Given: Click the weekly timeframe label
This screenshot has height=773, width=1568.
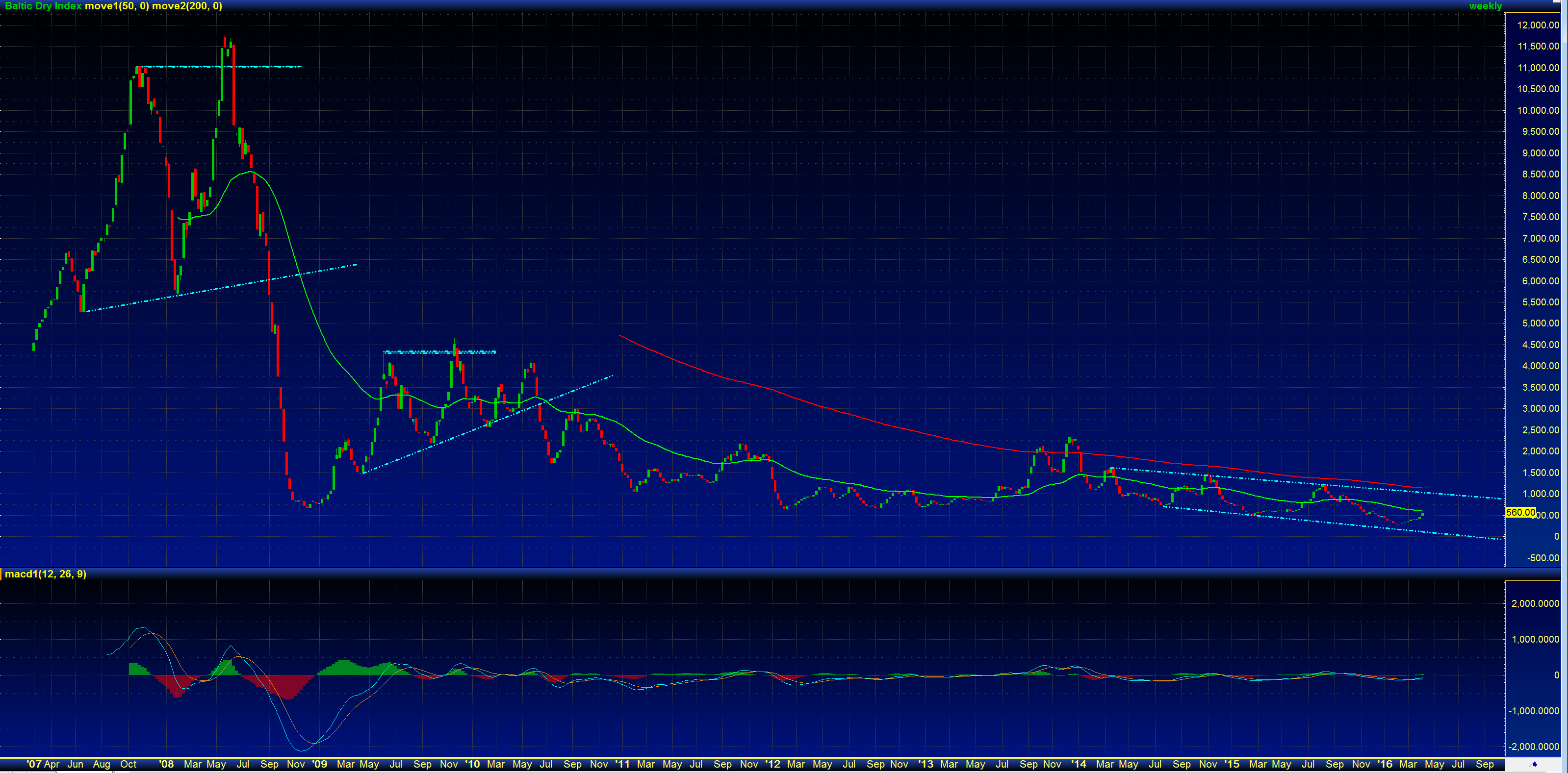Looking at the screenshot, I should 1485,6.
